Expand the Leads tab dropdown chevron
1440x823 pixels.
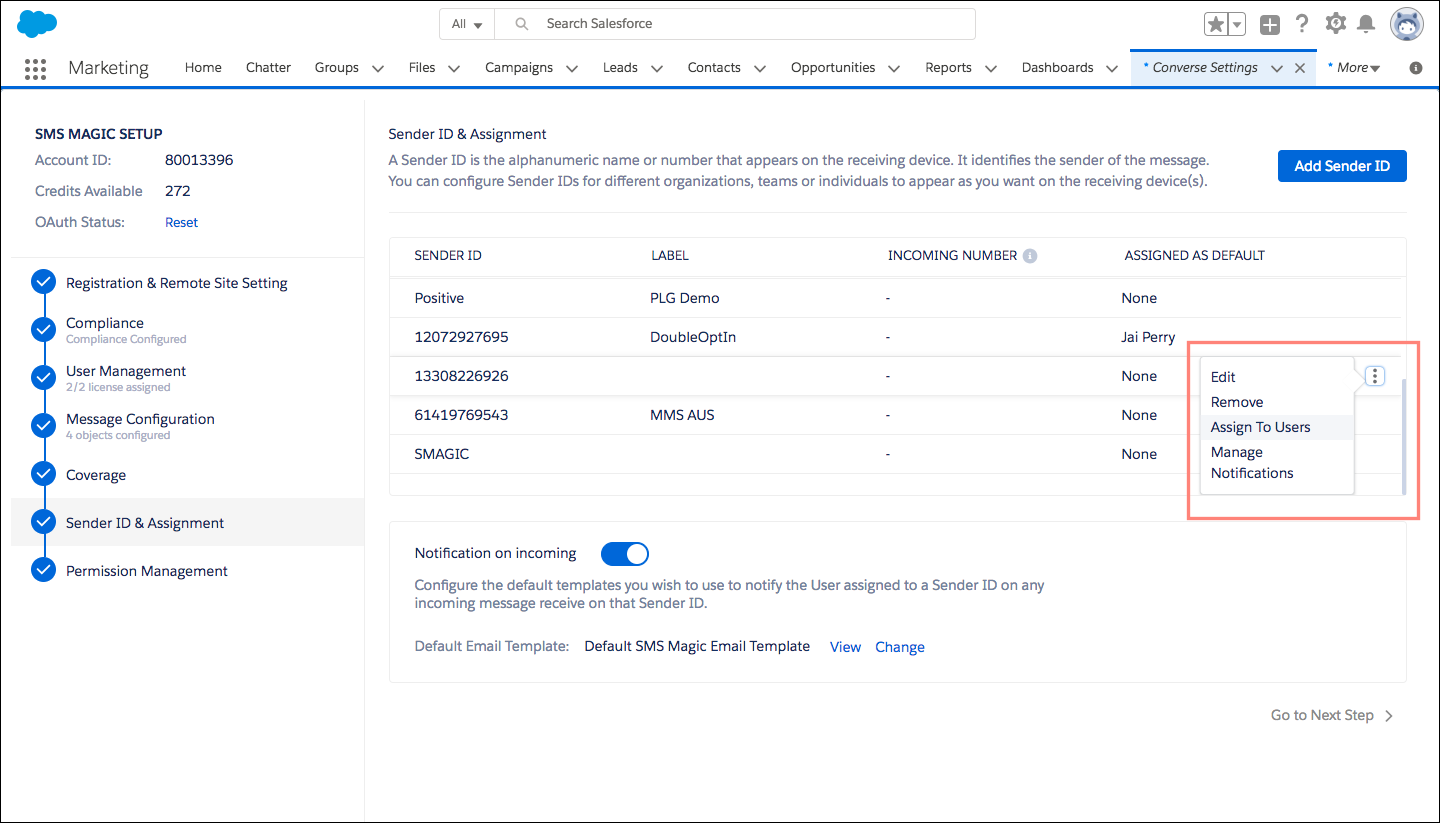coord(657,69)
